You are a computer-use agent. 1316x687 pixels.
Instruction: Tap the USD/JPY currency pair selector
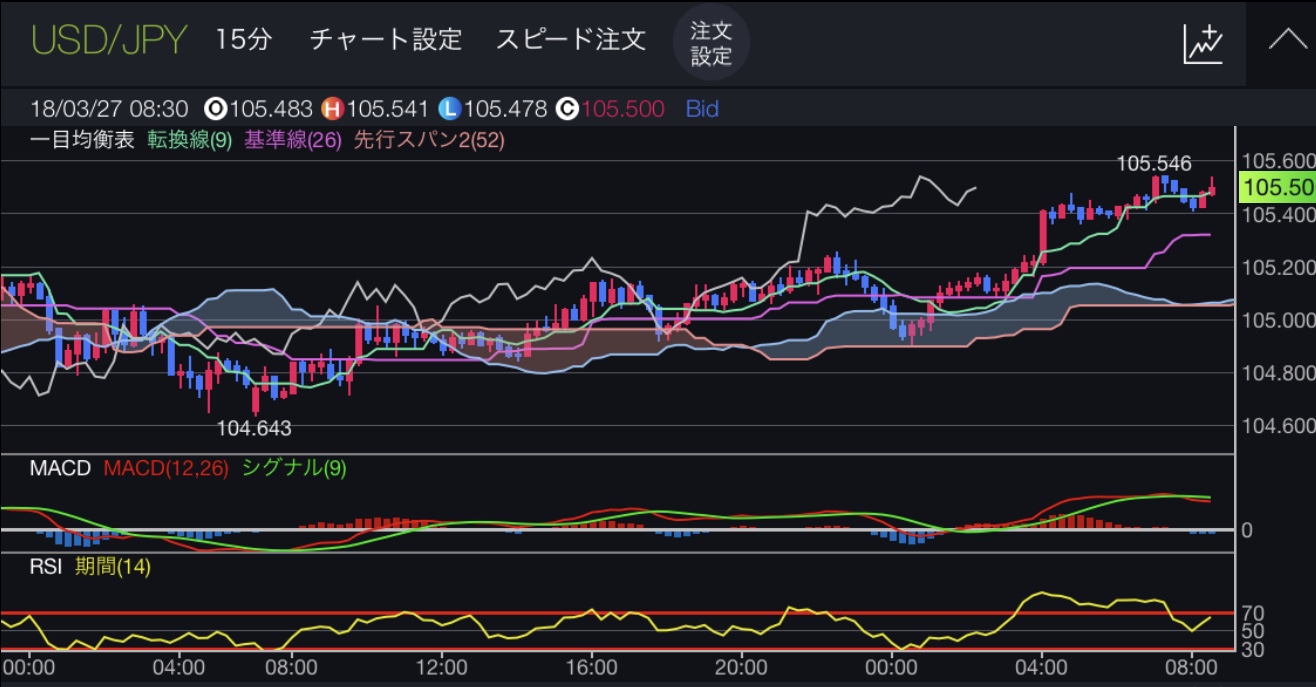pos(108,40)
